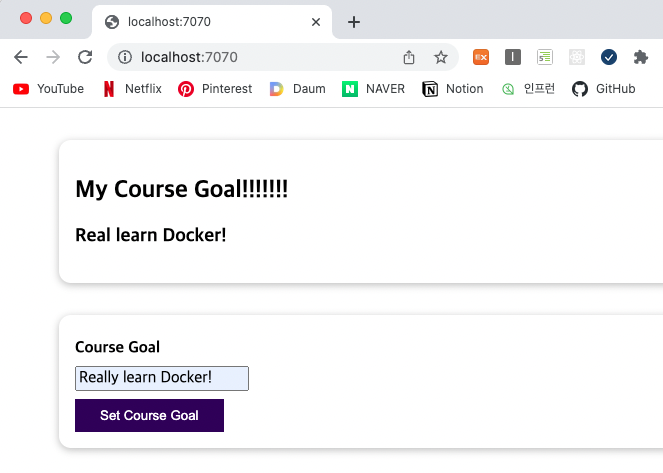The image size is (663, 473).
Task: Select the localhost:7070 tab
Action: 211,22
